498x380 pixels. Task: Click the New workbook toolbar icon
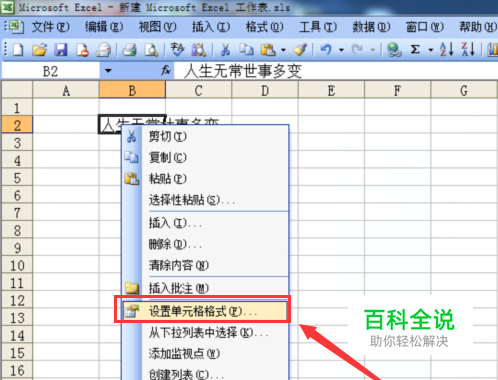point(18,50)
